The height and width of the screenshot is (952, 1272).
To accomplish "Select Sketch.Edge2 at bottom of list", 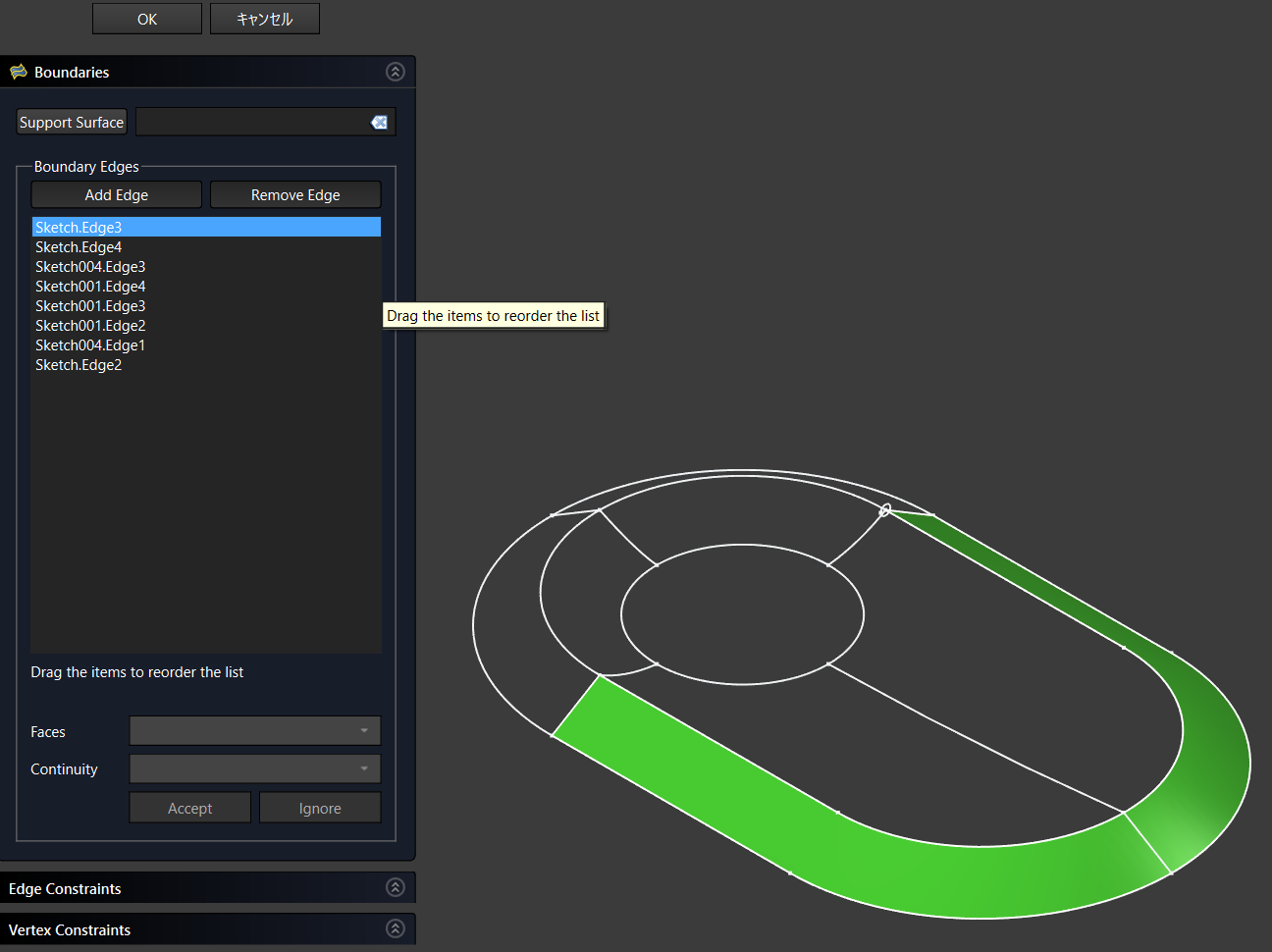I will [79, 364].
